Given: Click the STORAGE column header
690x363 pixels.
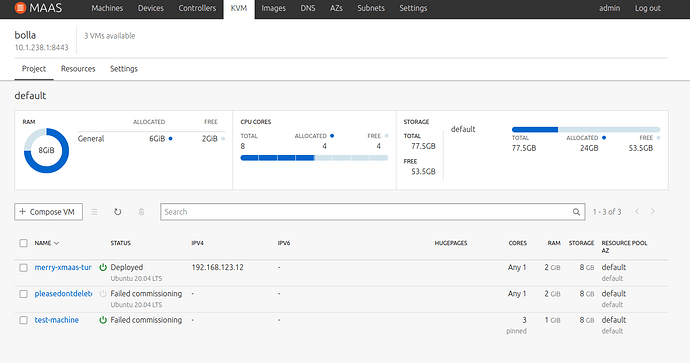Looking at the screenshot, I should 581,243.
